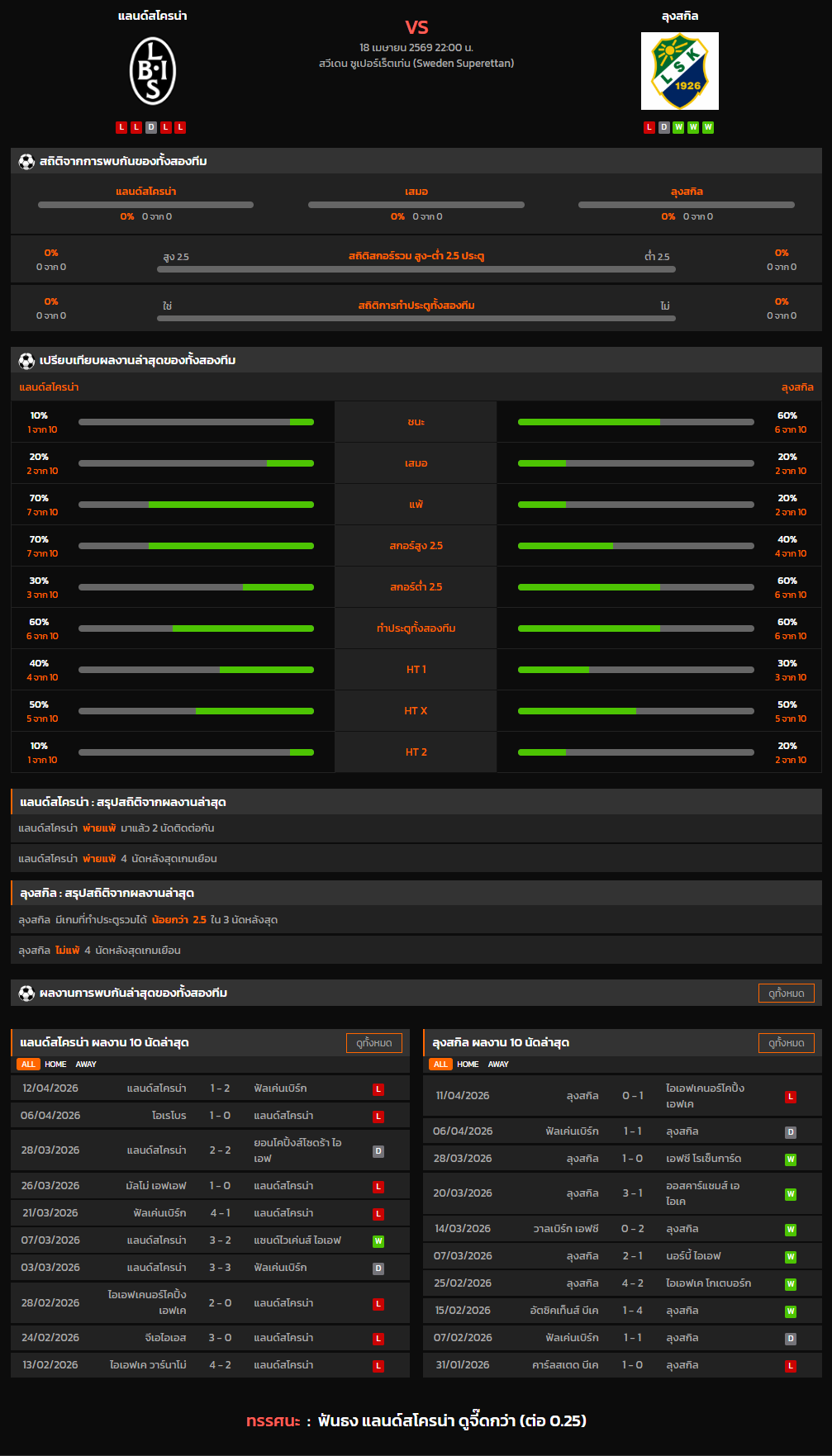Select ALL filter in Ljungskile last 10 matches
The width and height of the screenshot is (832, 1456).
point(440,1065)
